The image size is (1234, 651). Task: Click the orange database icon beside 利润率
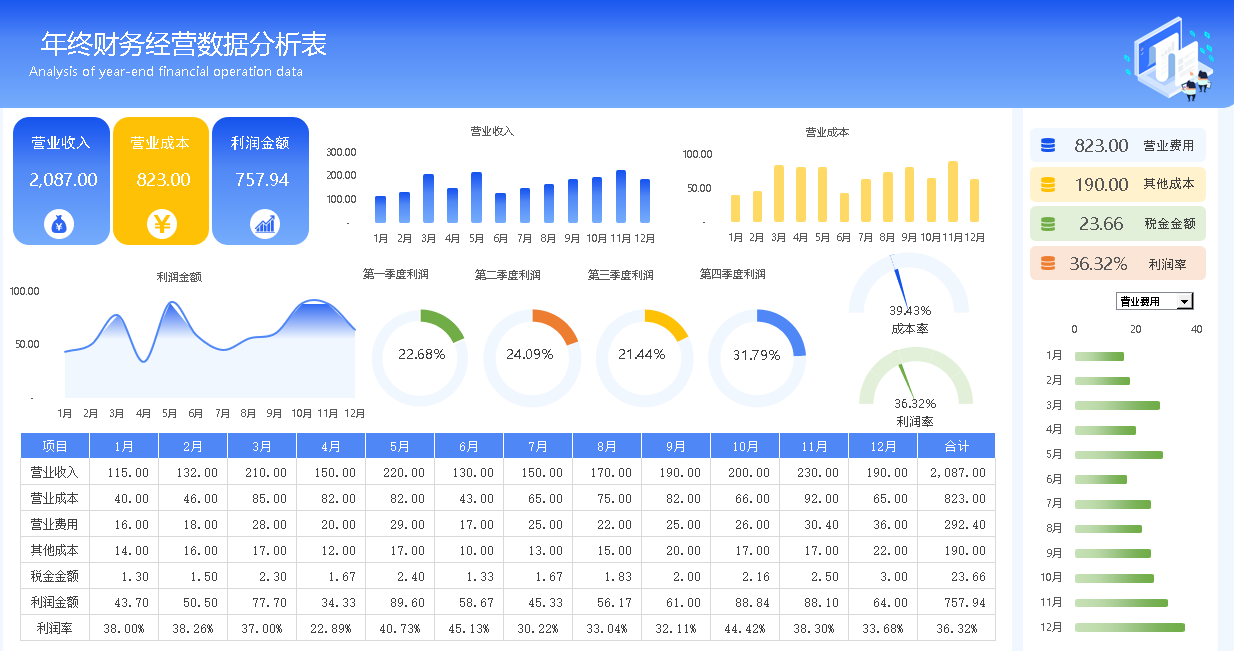coord(1048,264)
